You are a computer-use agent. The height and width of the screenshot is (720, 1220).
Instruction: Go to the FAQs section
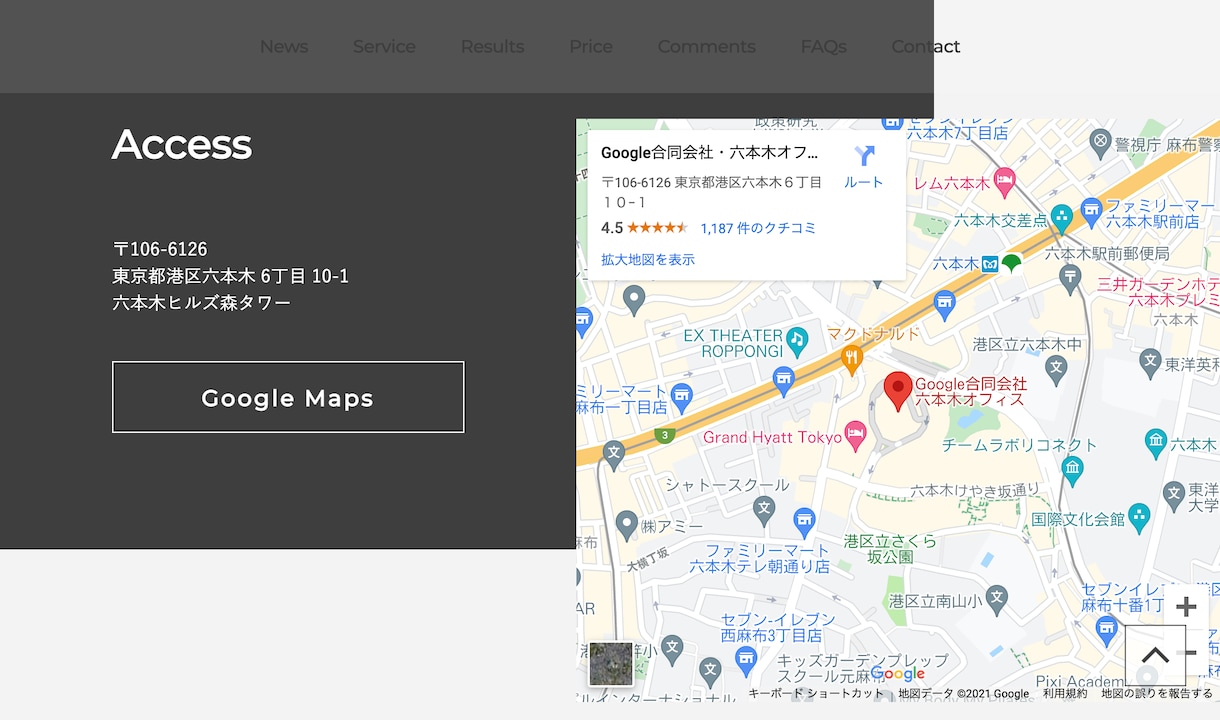(x=823, y=47)
